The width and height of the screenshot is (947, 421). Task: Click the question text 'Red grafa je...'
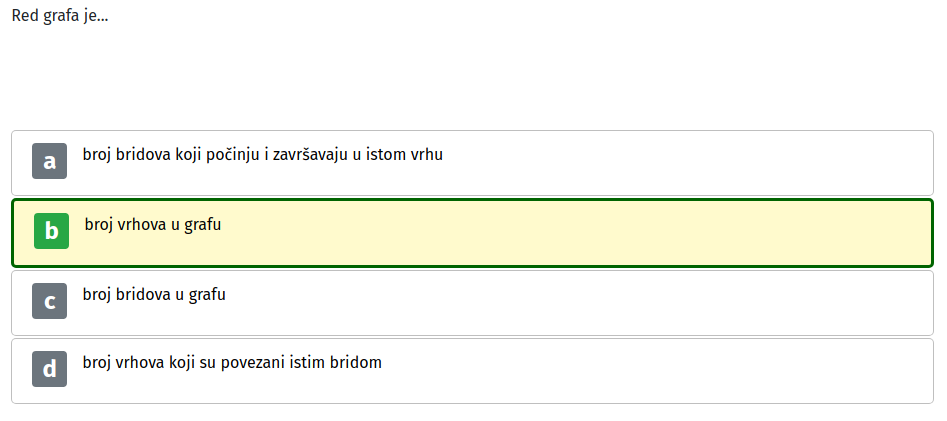60,16
